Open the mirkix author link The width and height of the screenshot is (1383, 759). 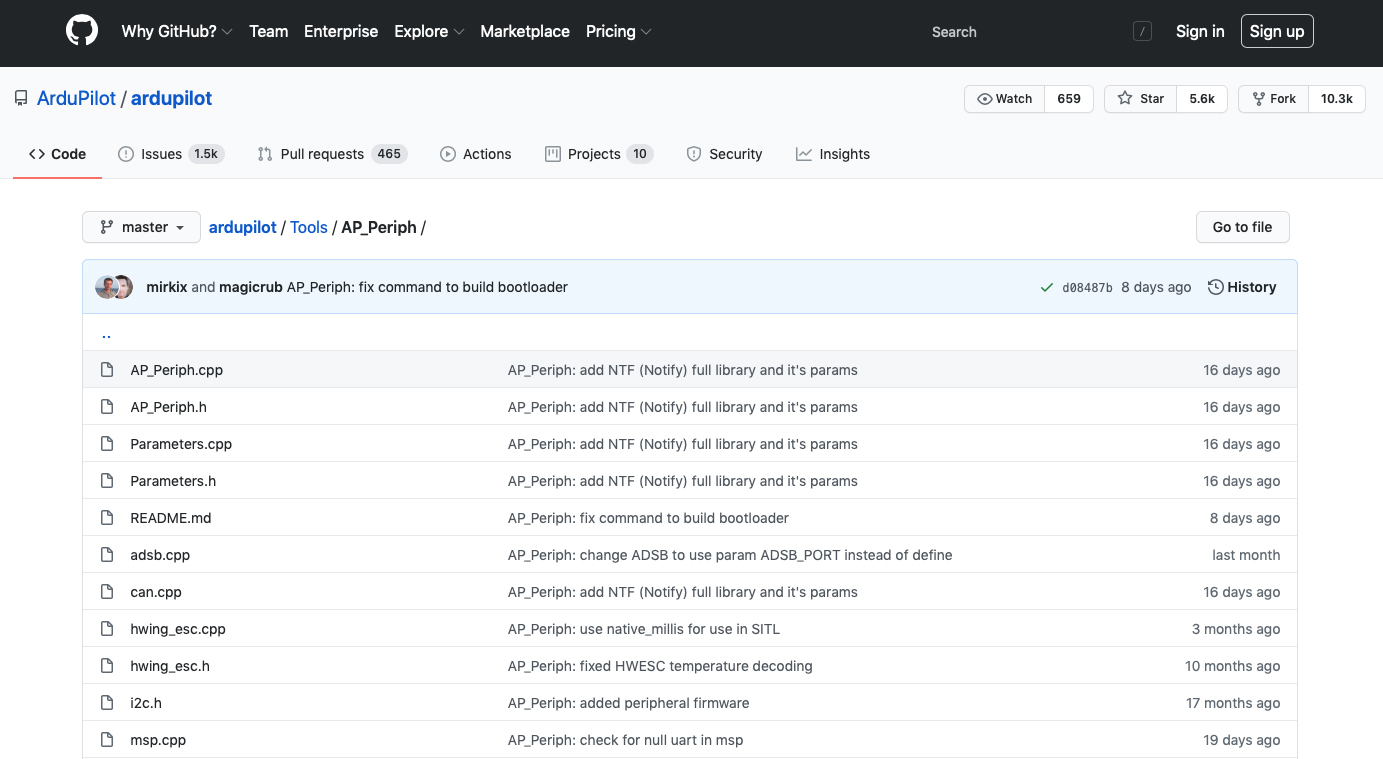coord(167,287)
